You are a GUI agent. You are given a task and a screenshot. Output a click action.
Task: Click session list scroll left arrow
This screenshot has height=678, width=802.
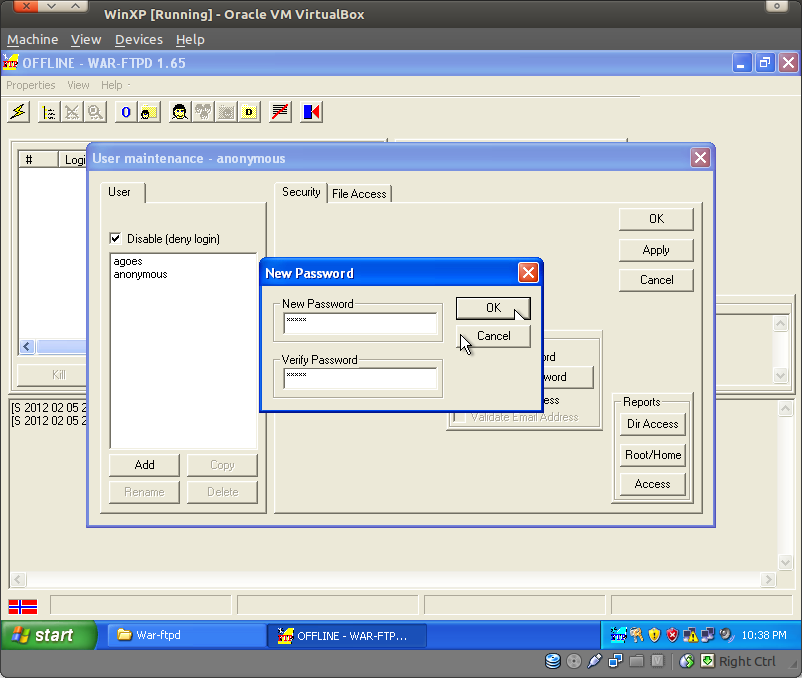click(x=27, y=347)
